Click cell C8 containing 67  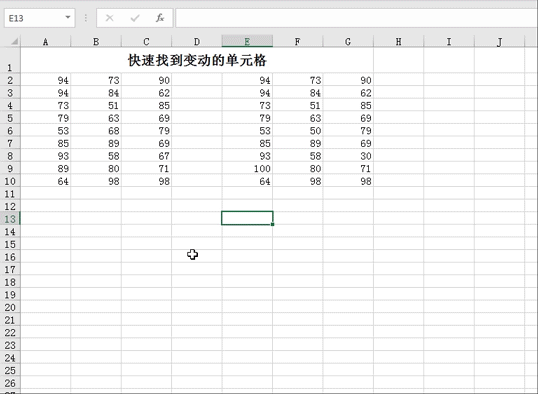tap(146, 156)
